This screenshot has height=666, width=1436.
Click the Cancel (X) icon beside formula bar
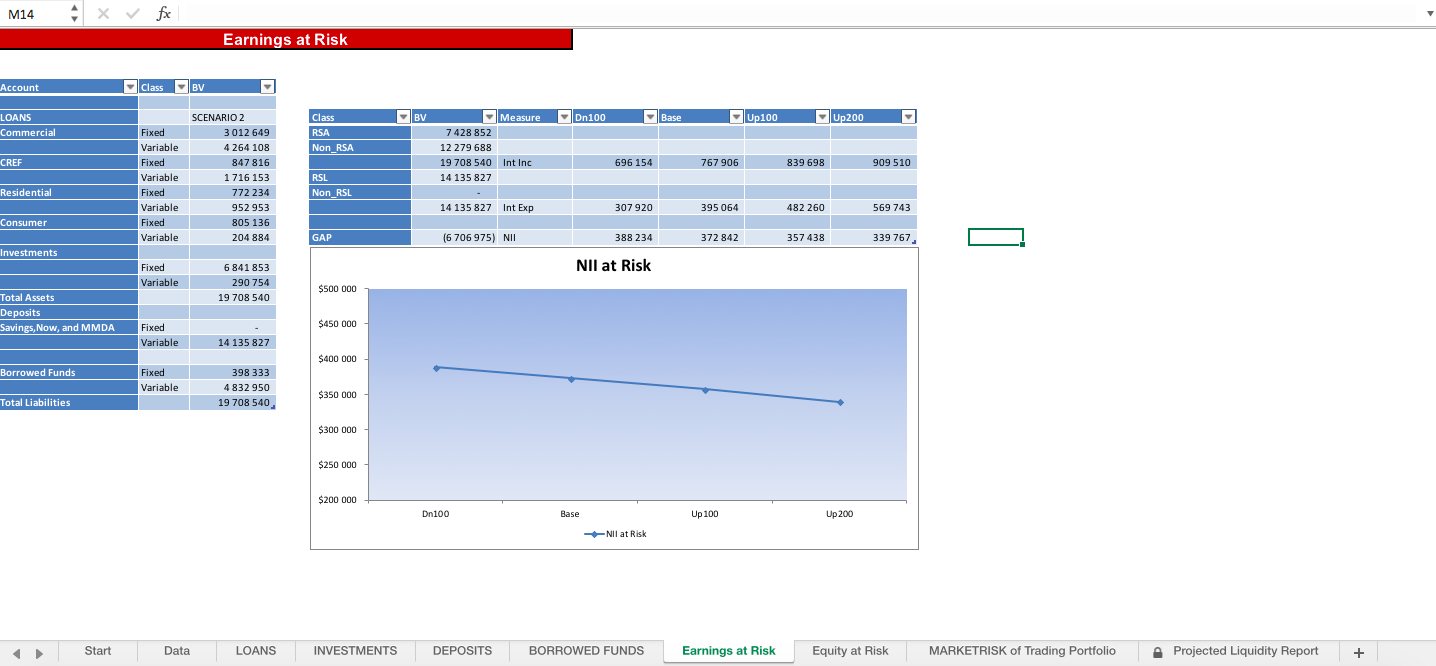[x=104, y=14]
